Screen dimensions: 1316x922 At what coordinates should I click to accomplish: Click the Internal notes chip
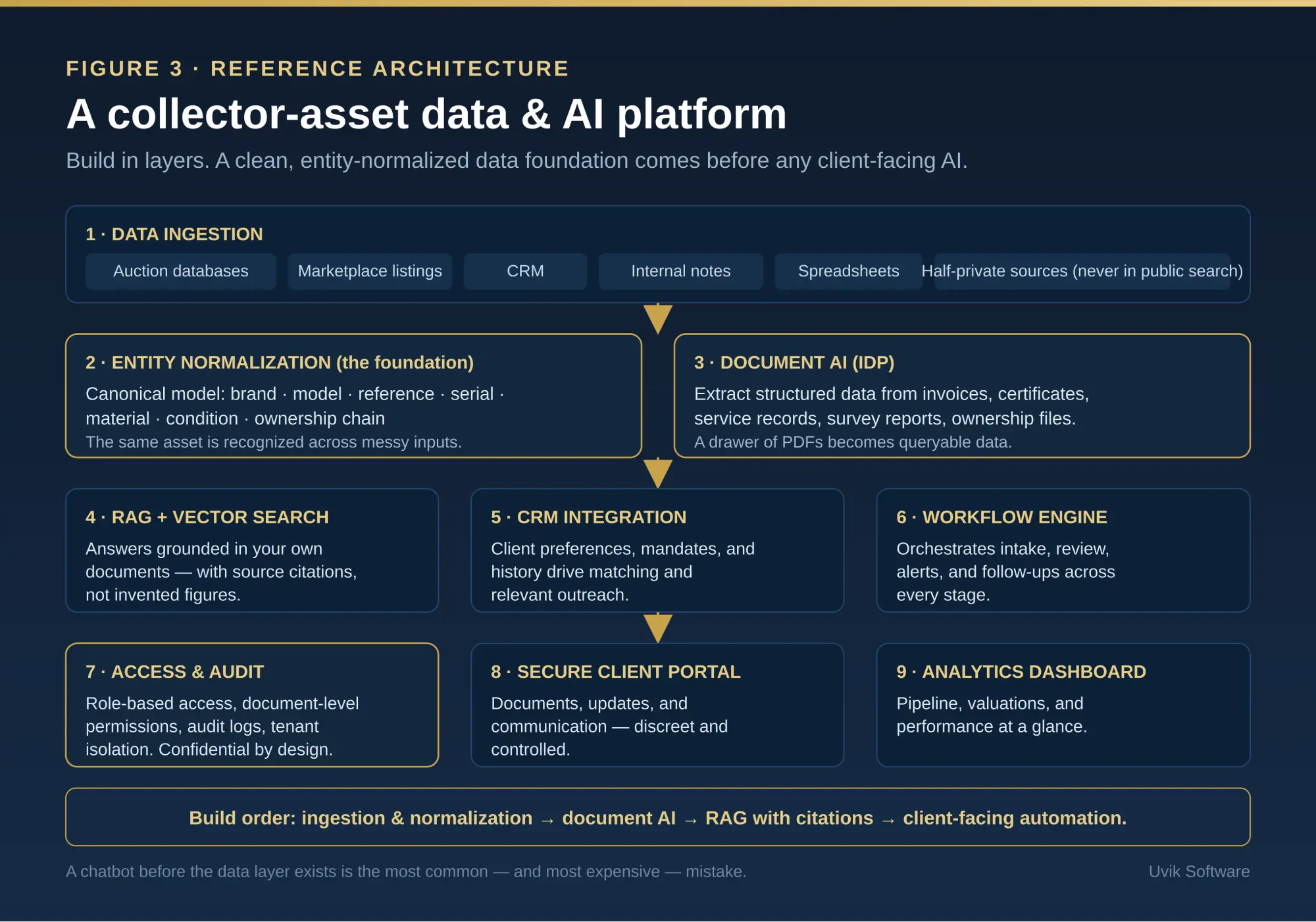pyautogui.click(x=680, y=271)
